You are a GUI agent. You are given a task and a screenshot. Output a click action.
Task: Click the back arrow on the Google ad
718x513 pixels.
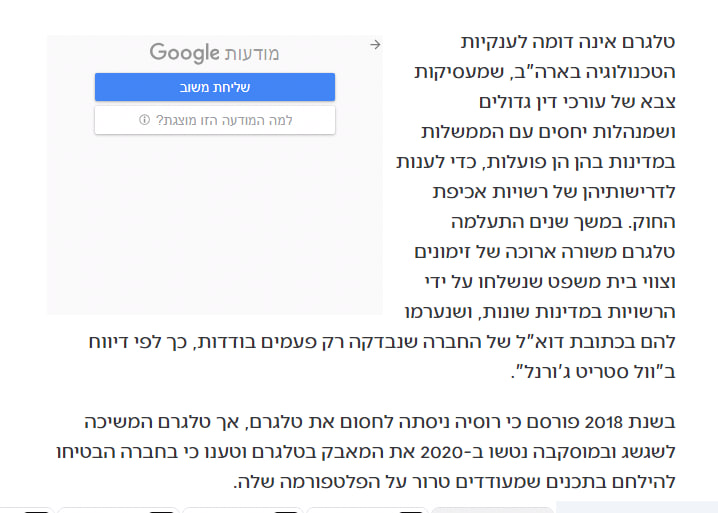point(374,45)
